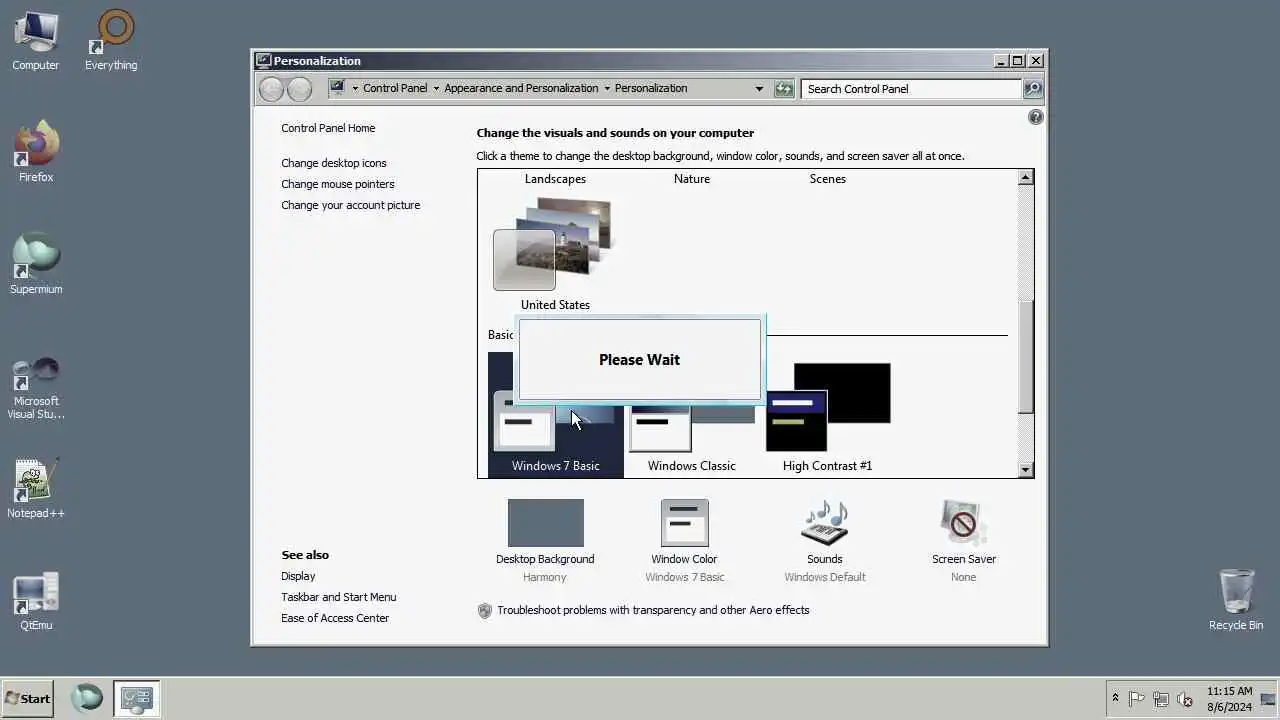
Task: Show hidden tray icons arrow
Action: 1115,699
